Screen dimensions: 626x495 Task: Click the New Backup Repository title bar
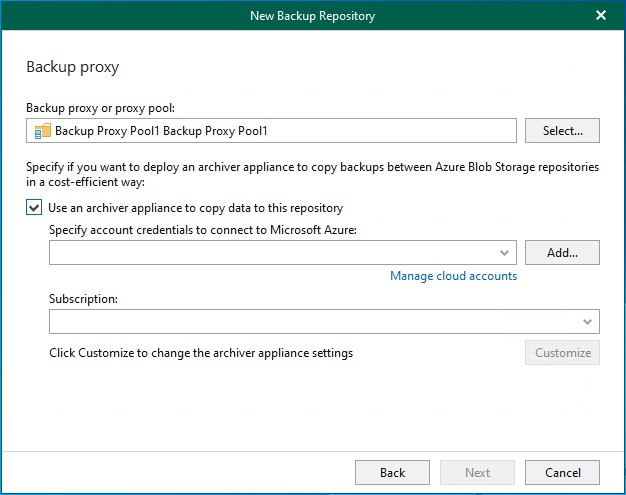(x=312, y=15)
